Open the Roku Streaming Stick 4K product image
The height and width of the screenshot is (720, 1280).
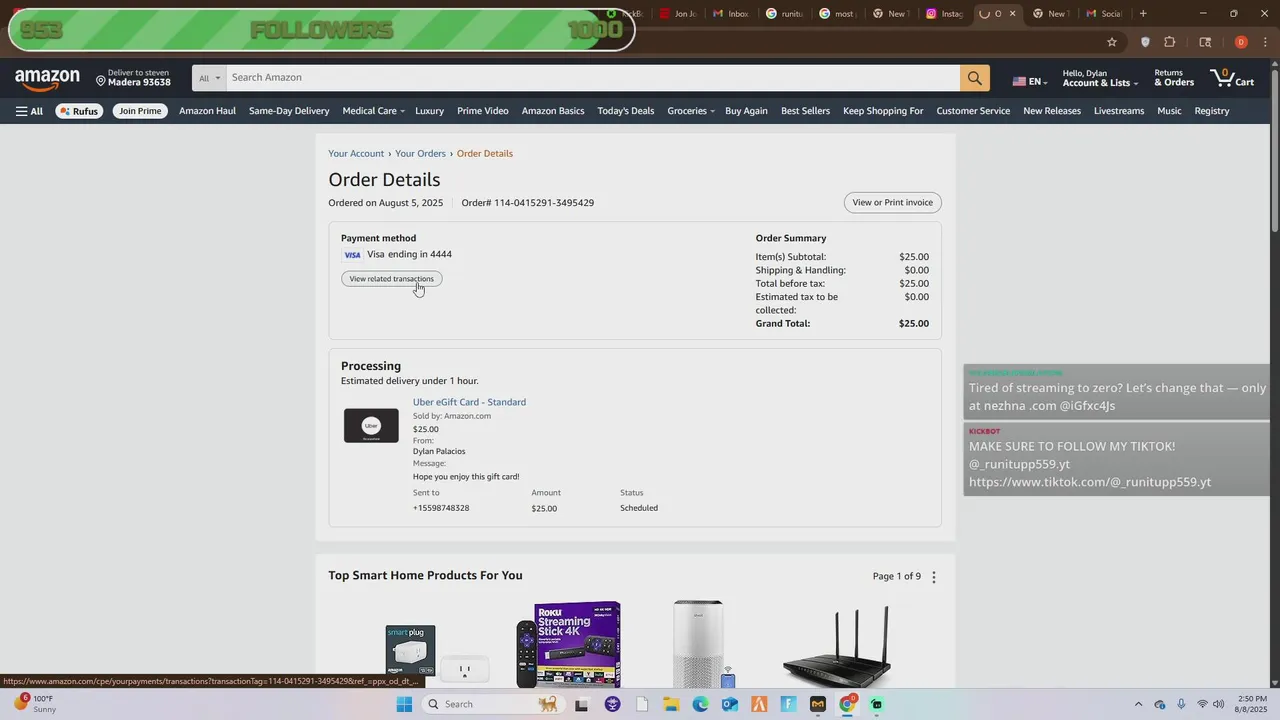click(x=569, y=644)
